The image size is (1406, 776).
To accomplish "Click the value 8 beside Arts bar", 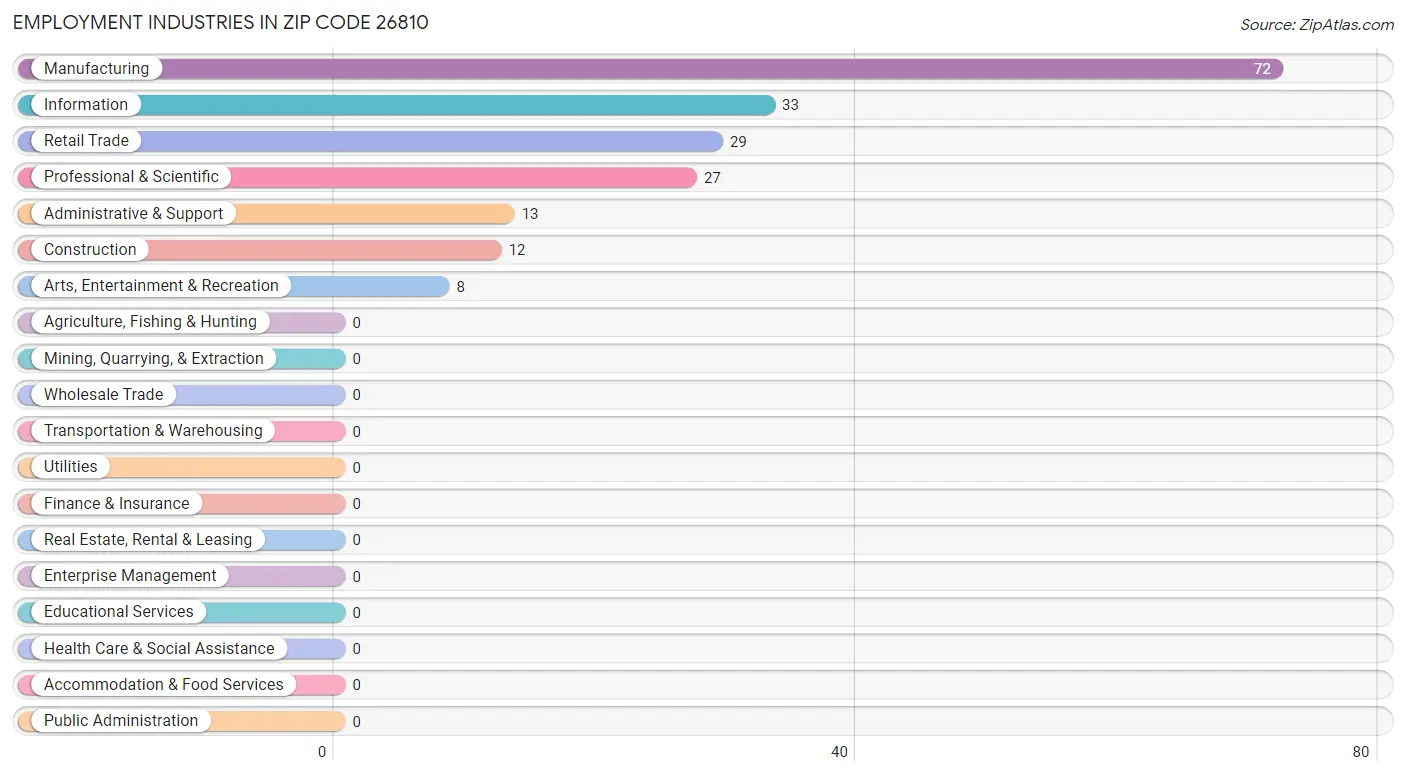I will pyautogui.click(x=460, y=287).
